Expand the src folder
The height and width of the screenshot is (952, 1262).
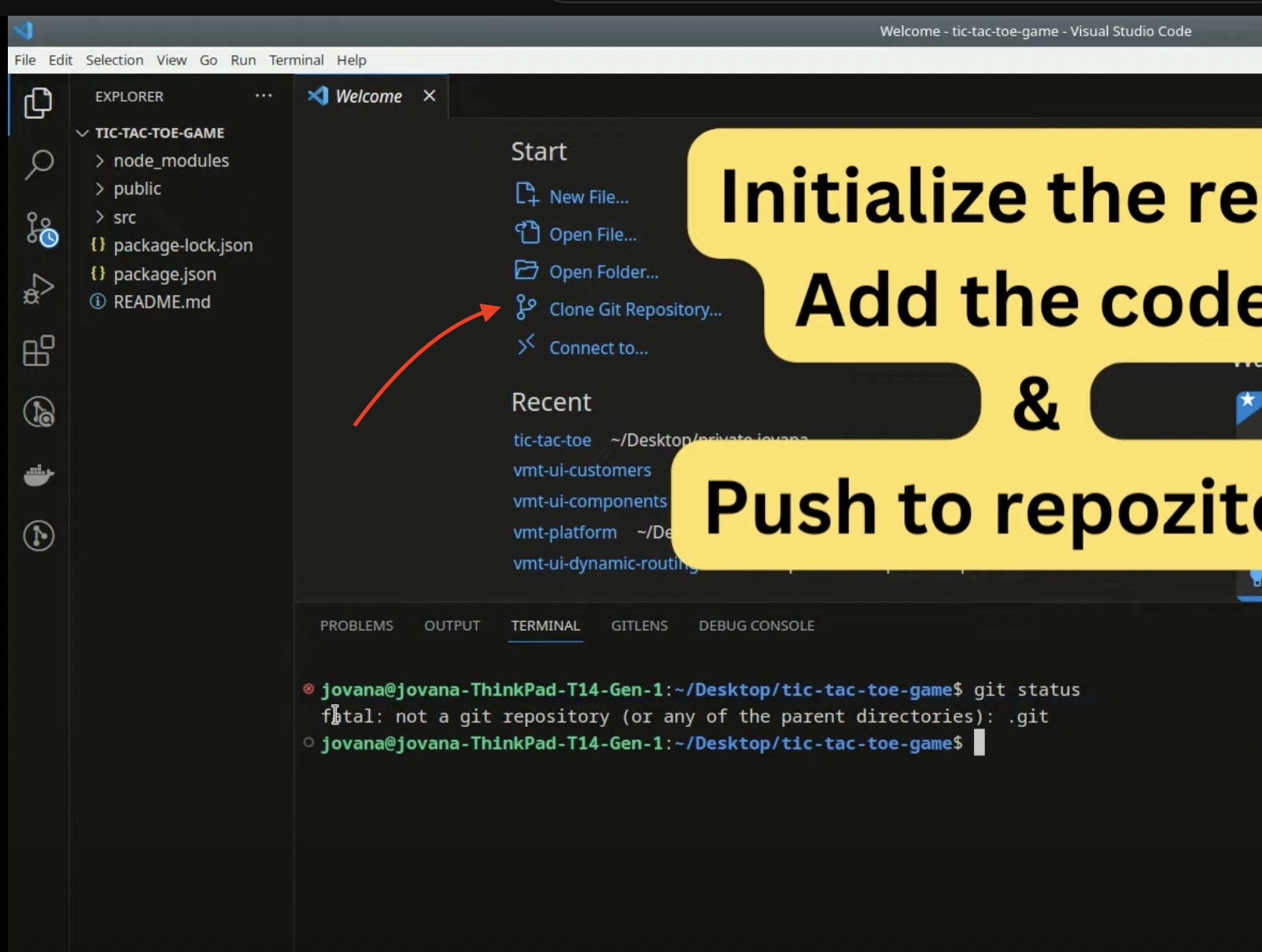[124, 217]
